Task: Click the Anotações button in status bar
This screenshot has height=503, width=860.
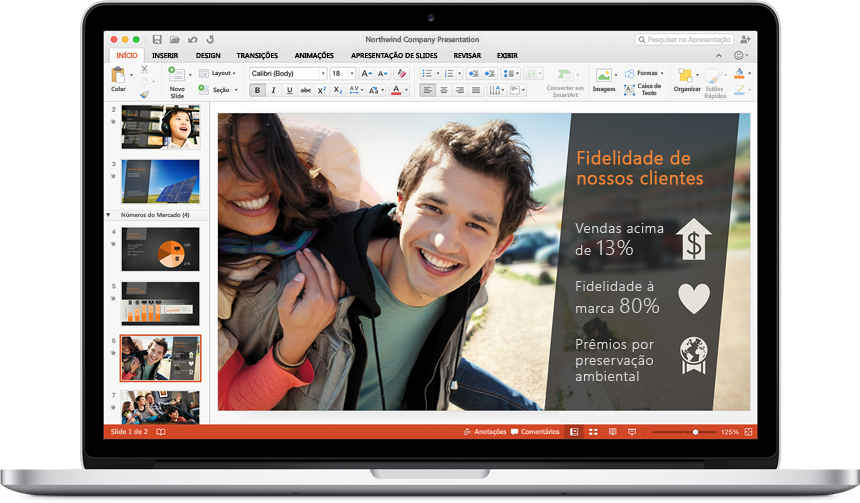Action: tap(484, 432)
